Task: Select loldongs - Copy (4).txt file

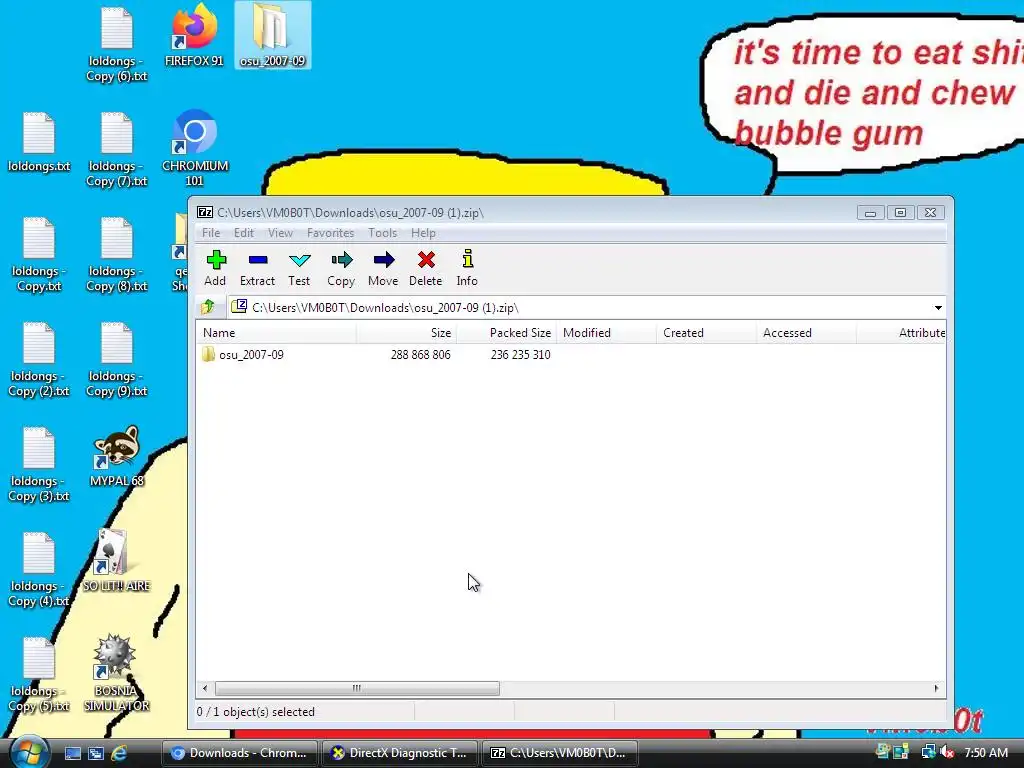Action: (39, 570)
